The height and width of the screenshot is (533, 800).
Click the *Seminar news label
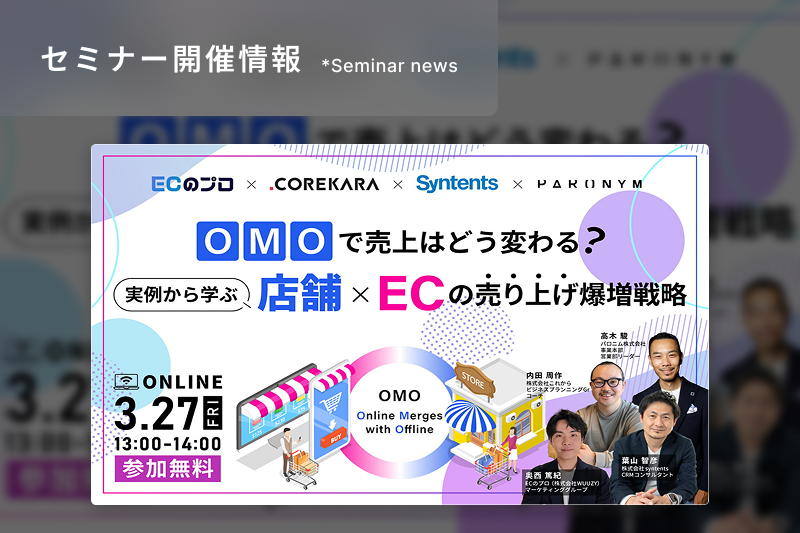pos(390,66)
